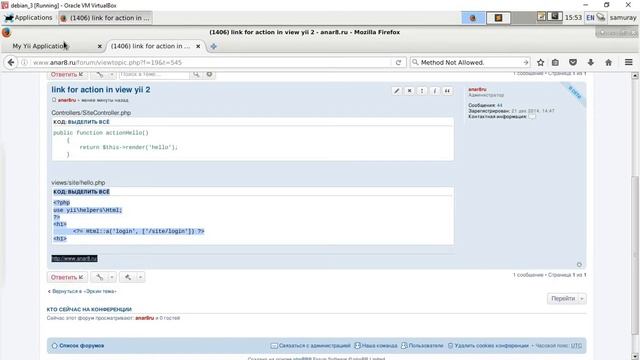Bookmark this page with the star icon
Screen dimensions: 640x360
click(540, 62)
